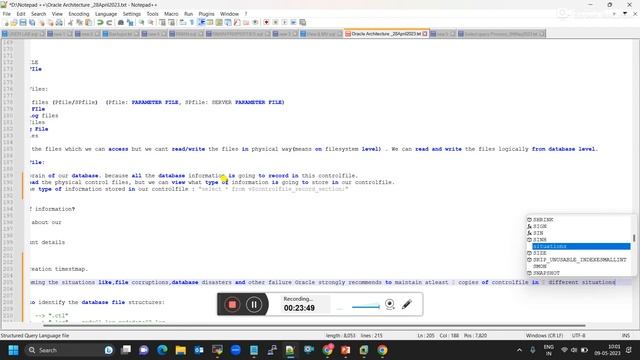Viewport: 640px width, 360px height.
Task: Open the Tools menu
Action: (x=152, y=14)
